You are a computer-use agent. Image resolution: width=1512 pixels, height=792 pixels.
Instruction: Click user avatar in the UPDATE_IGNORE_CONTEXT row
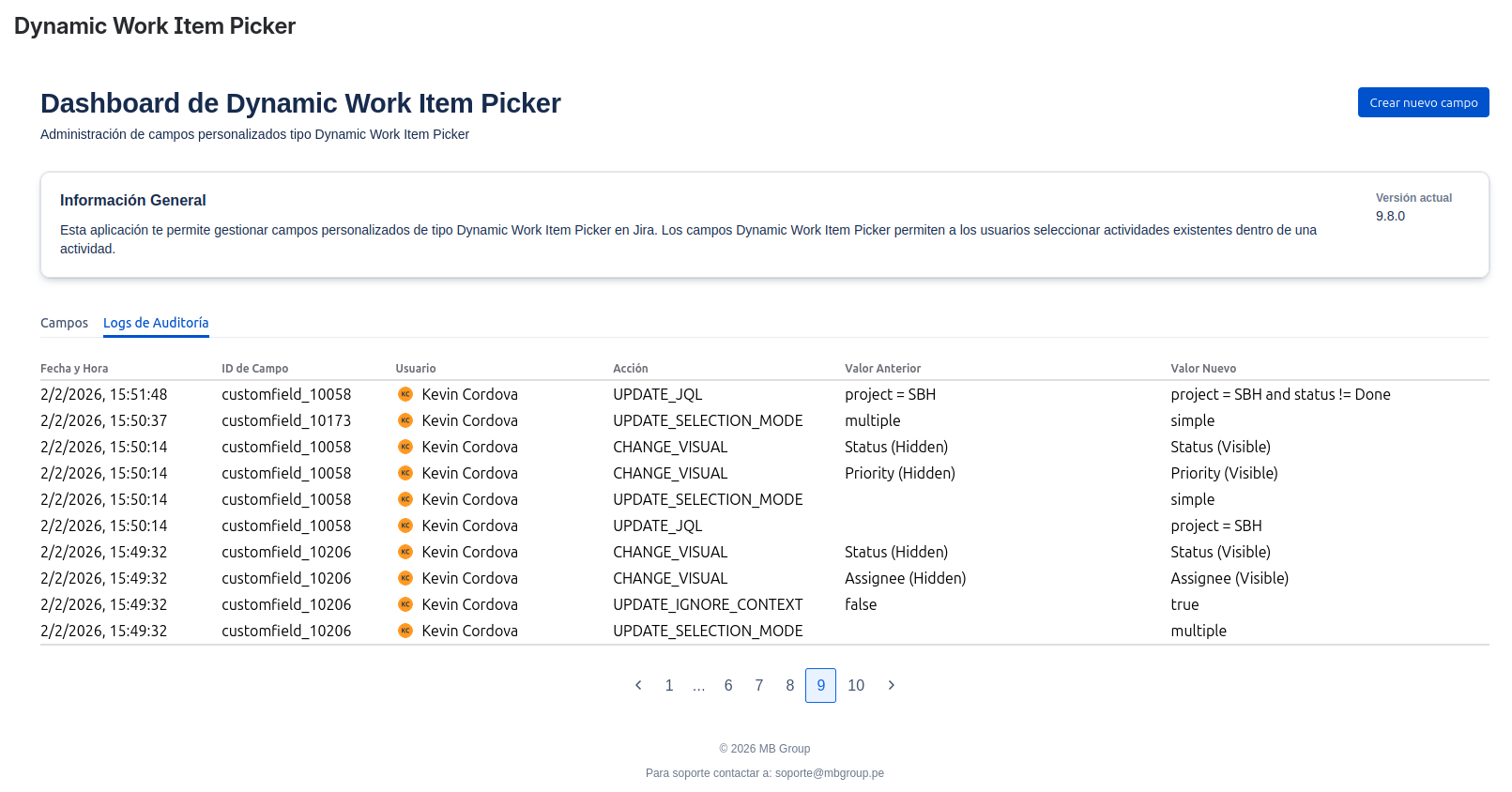pos(405,604)
